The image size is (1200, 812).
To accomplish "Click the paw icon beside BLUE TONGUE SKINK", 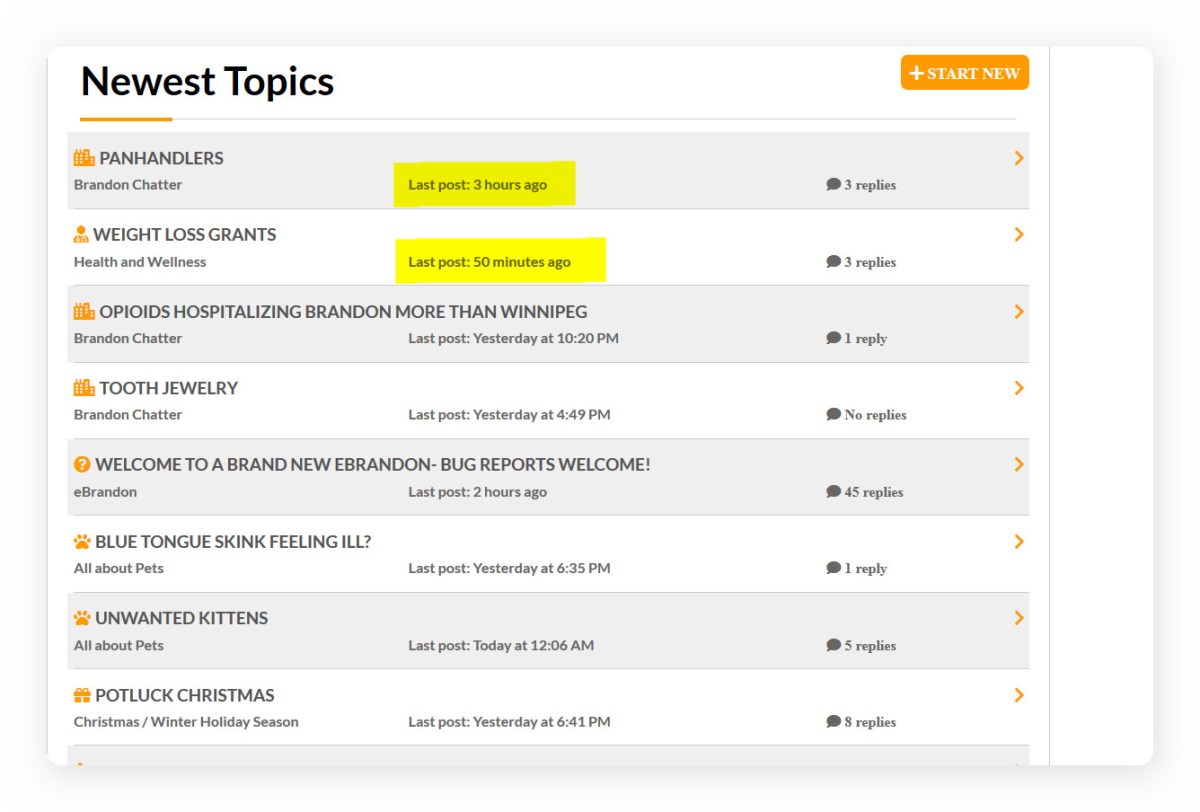I will point(82,542).
